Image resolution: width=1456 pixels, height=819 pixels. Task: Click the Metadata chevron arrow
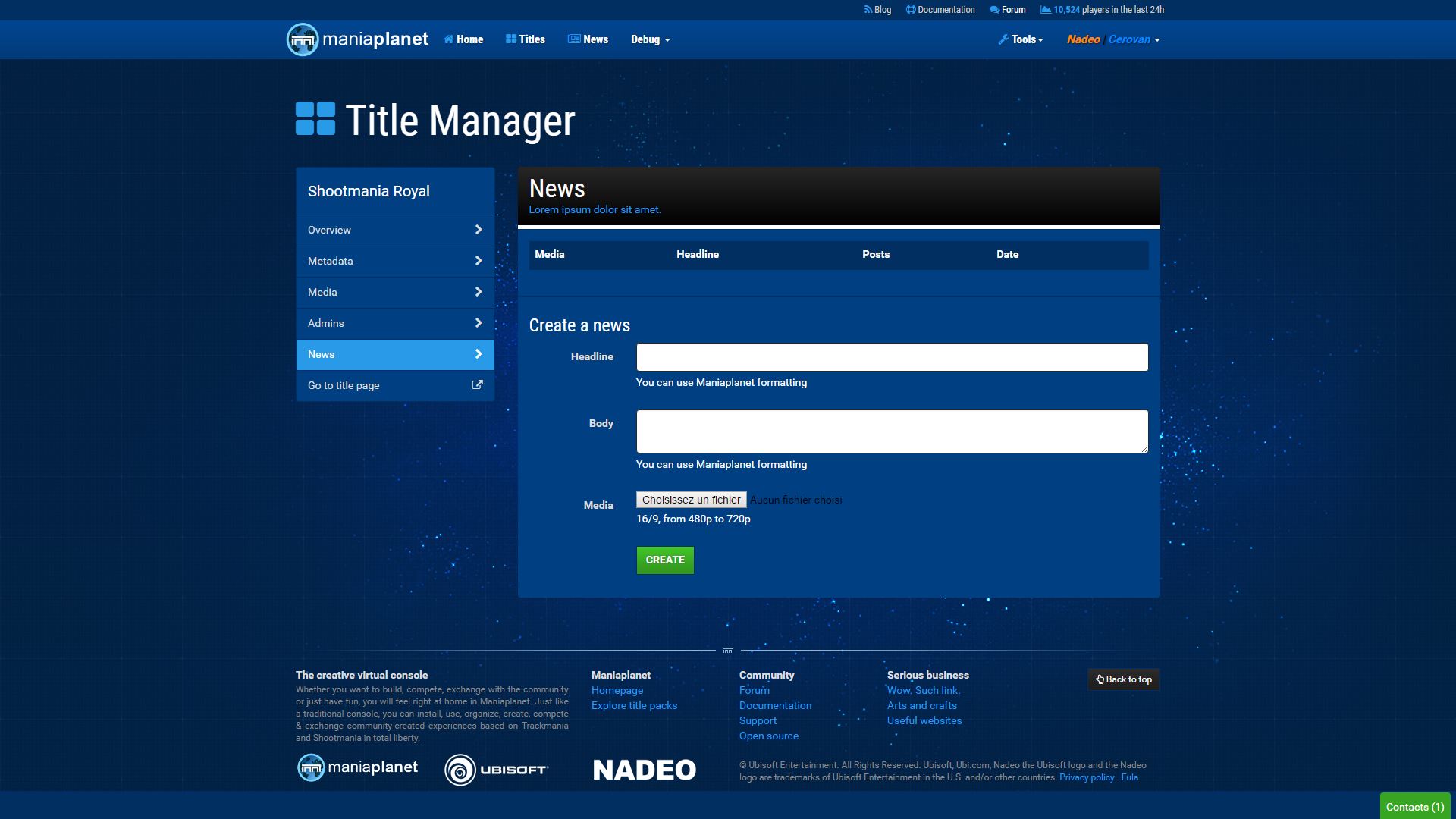point(479,261)
